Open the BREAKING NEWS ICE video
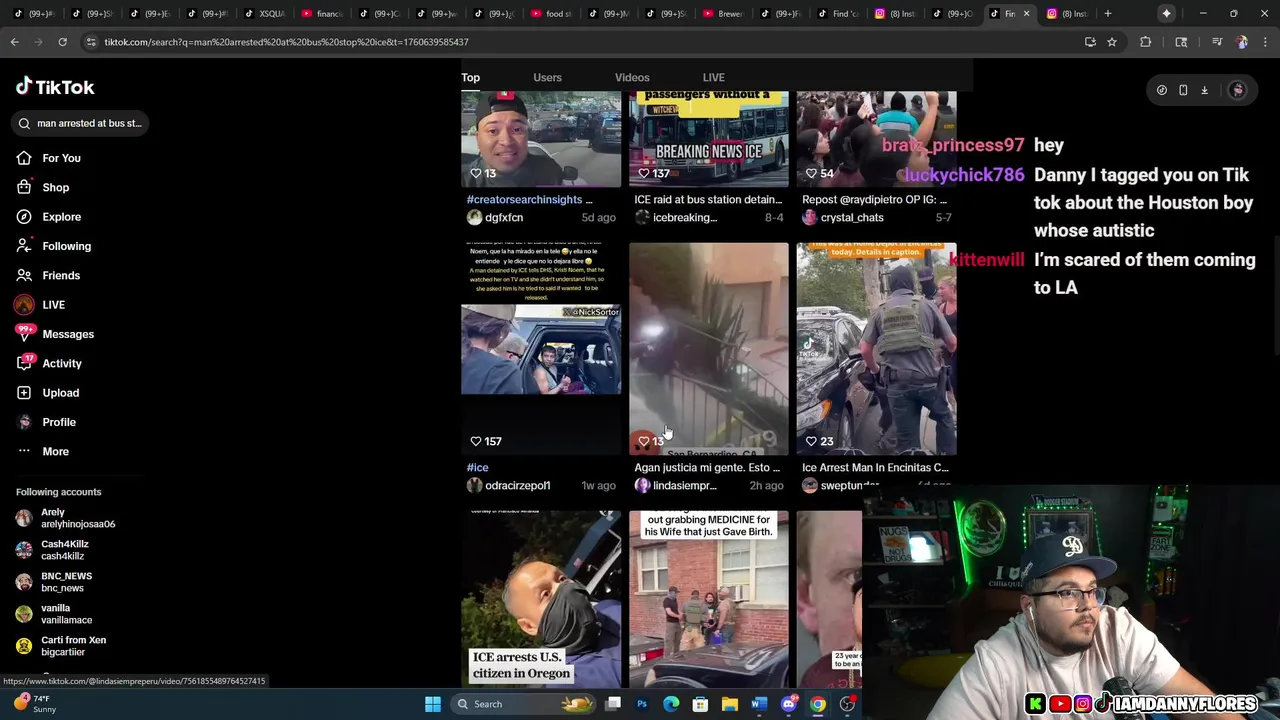The height and width of the screenshot is (720, 1280). [709, 139]
